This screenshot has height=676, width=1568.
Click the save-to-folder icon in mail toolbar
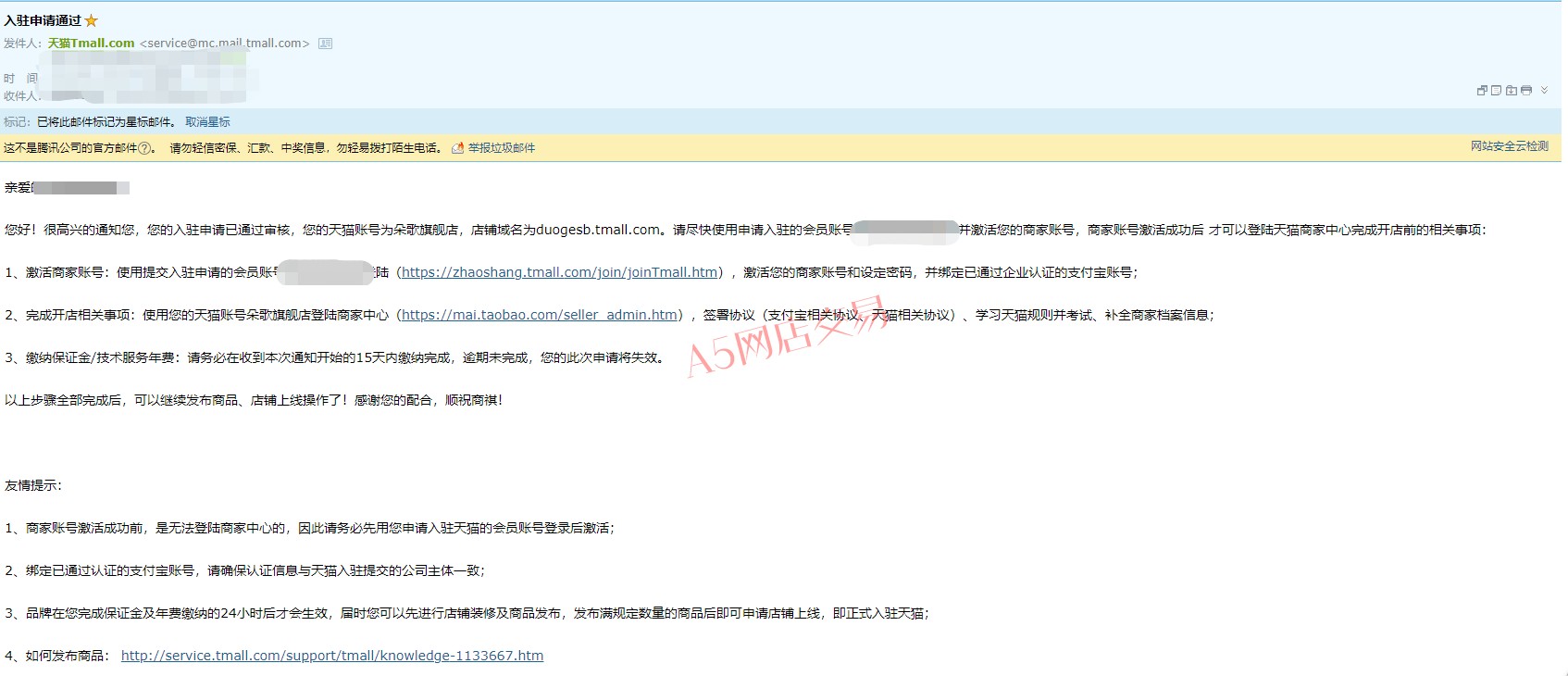tap(1511, 90)
